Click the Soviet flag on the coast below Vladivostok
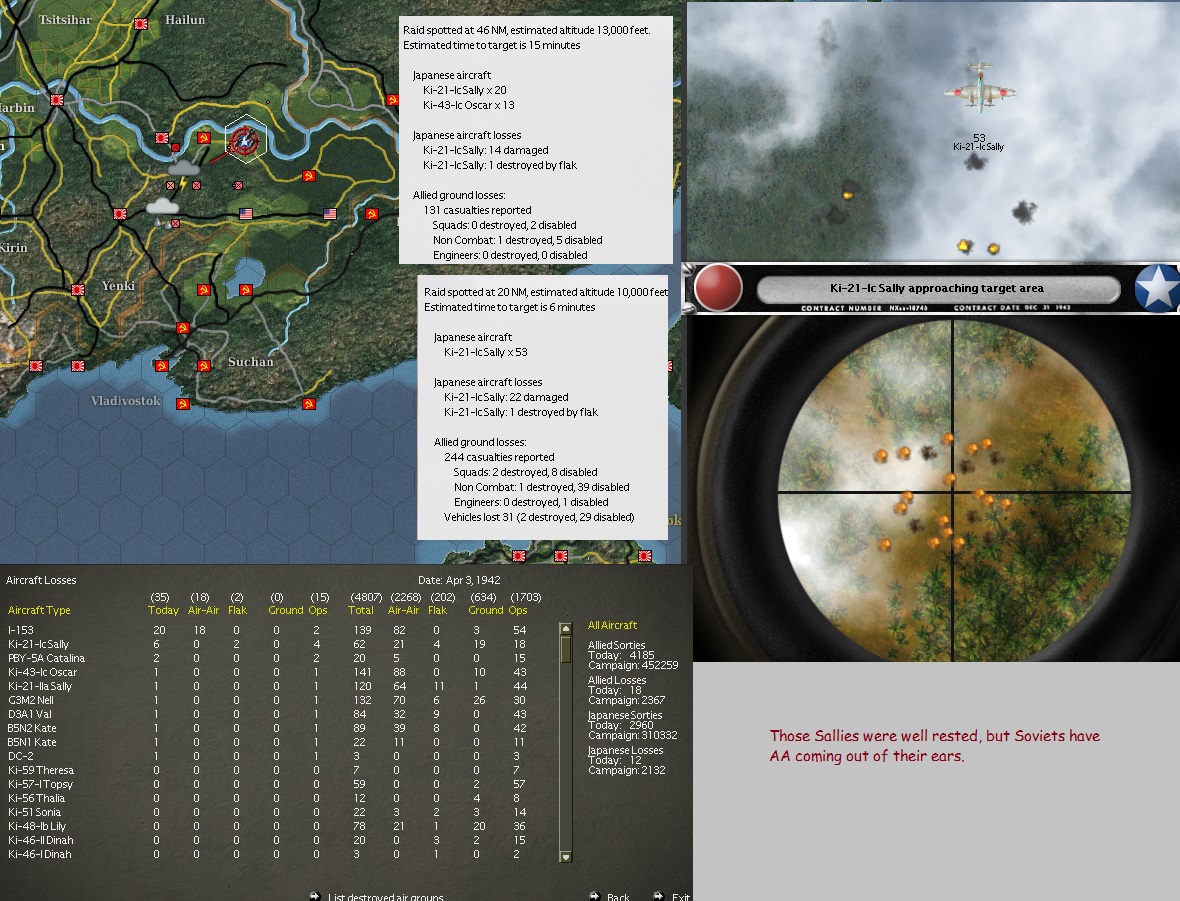Viewport: 1180px width, 901px height. click(182, 404)
